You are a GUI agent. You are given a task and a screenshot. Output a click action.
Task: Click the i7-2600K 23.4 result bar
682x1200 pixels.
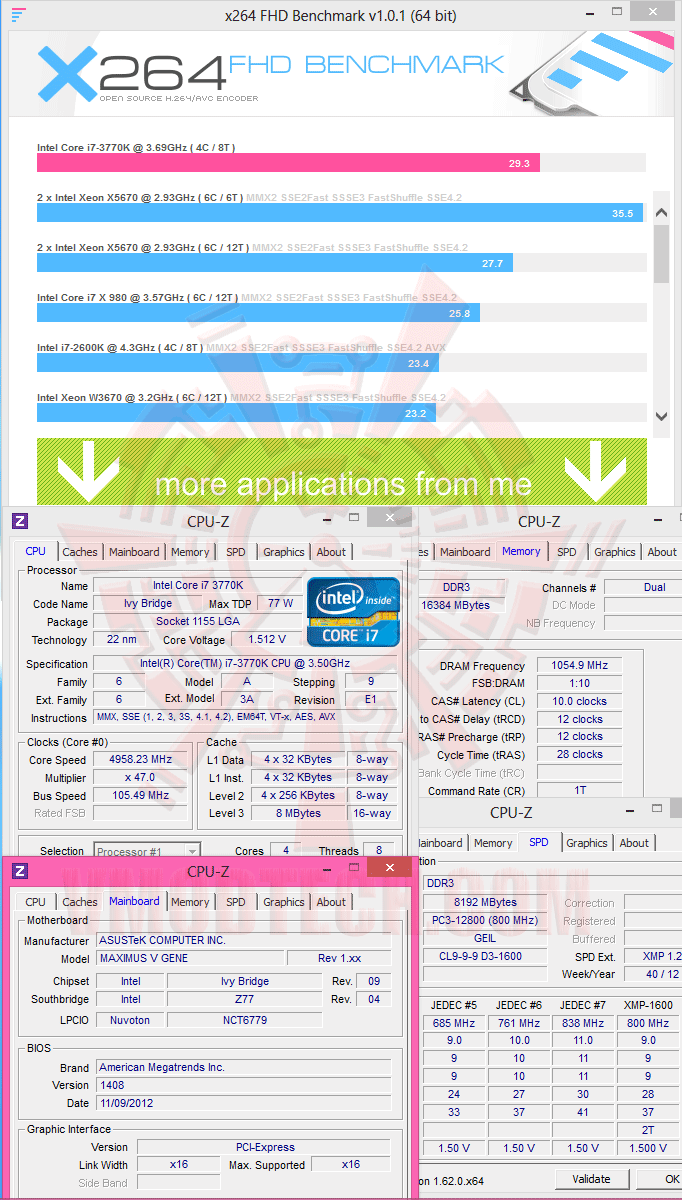coord(236,362)
